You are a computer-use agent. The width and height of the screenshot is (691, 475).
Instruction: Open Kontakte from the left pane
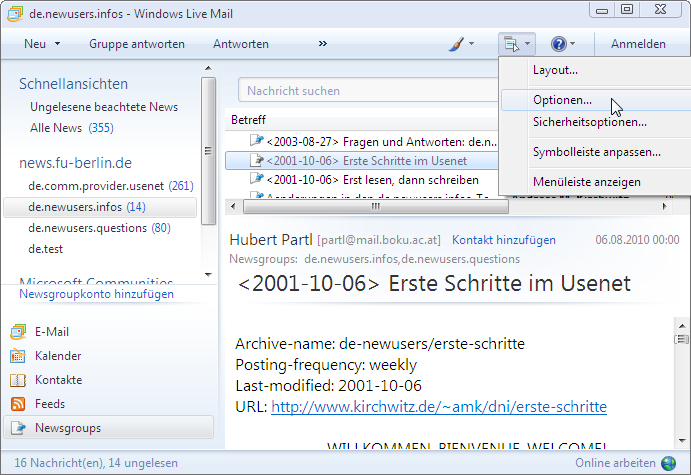pyautogui.click(x=58, y=380)
